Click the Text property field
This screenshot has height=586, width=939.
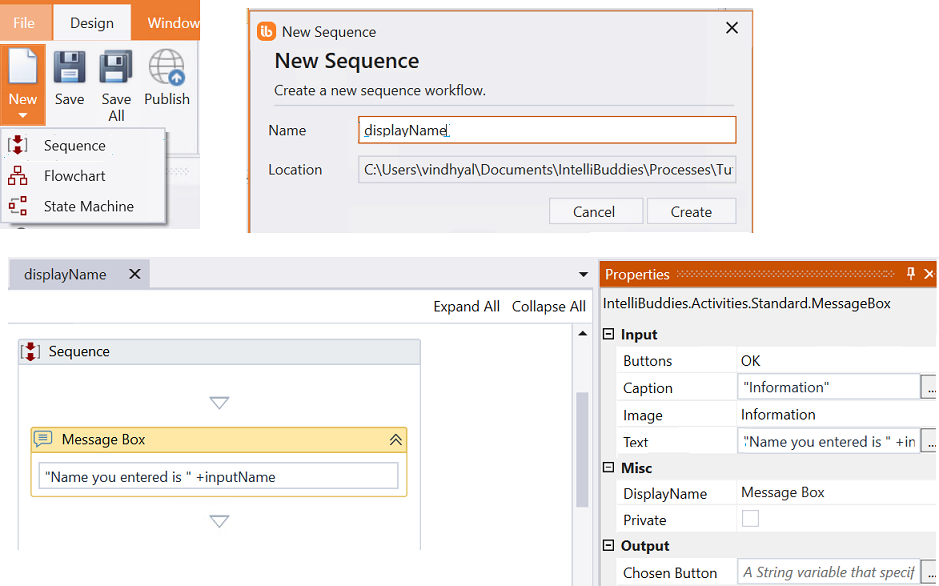[828, 442]
